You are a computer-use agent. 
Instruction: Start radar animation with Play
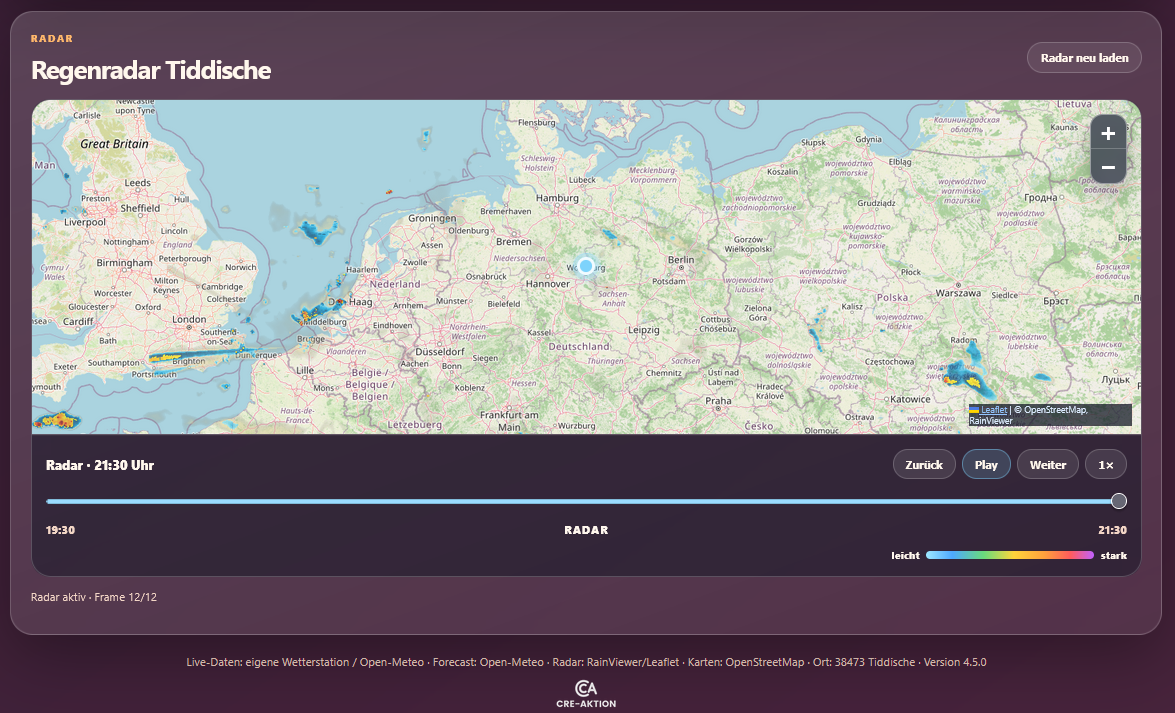tap(986, 465)
